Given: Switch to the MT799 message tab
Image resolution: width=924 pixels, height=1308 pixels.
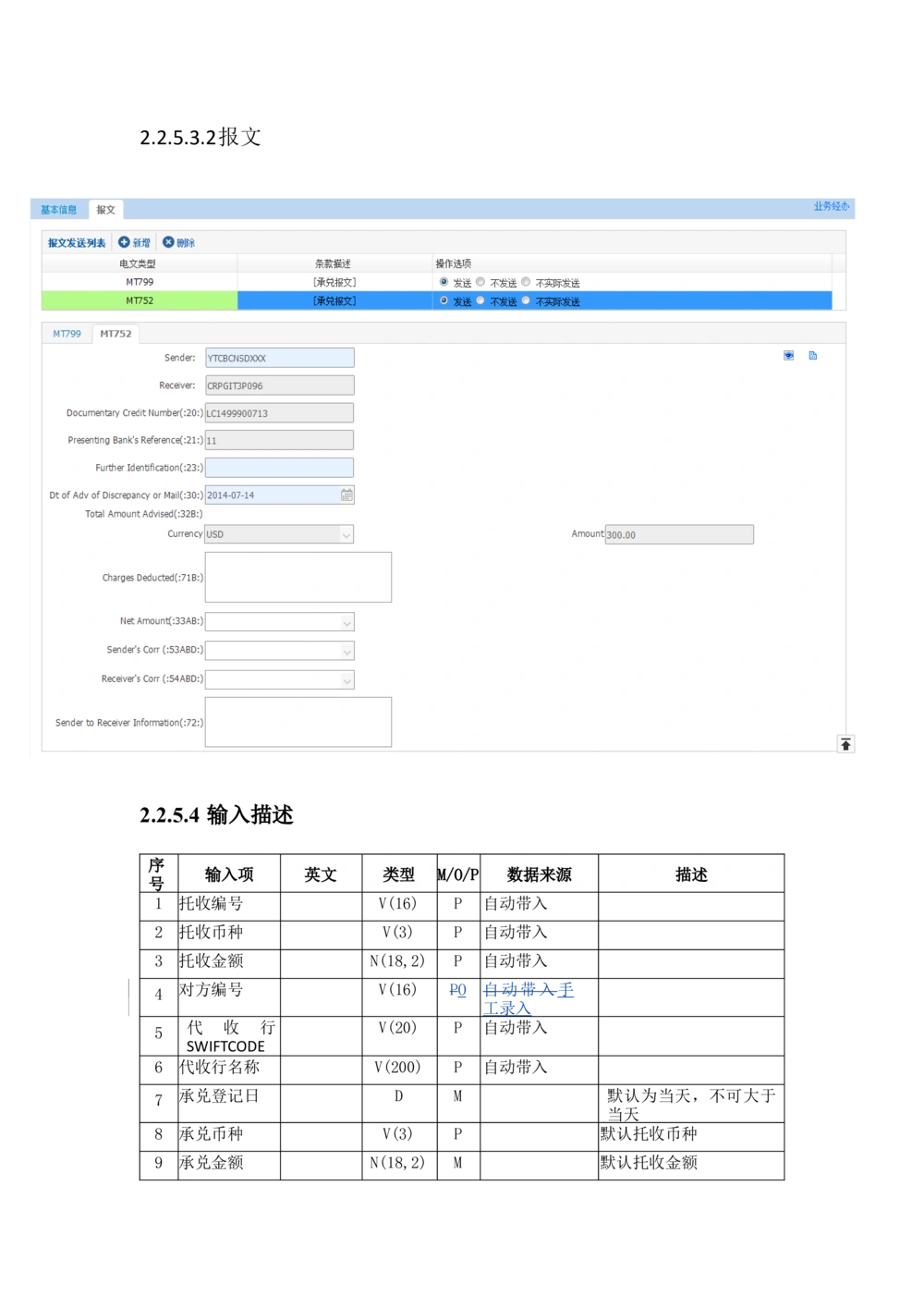Looking at the screenshot, I should tap(67, 334).
